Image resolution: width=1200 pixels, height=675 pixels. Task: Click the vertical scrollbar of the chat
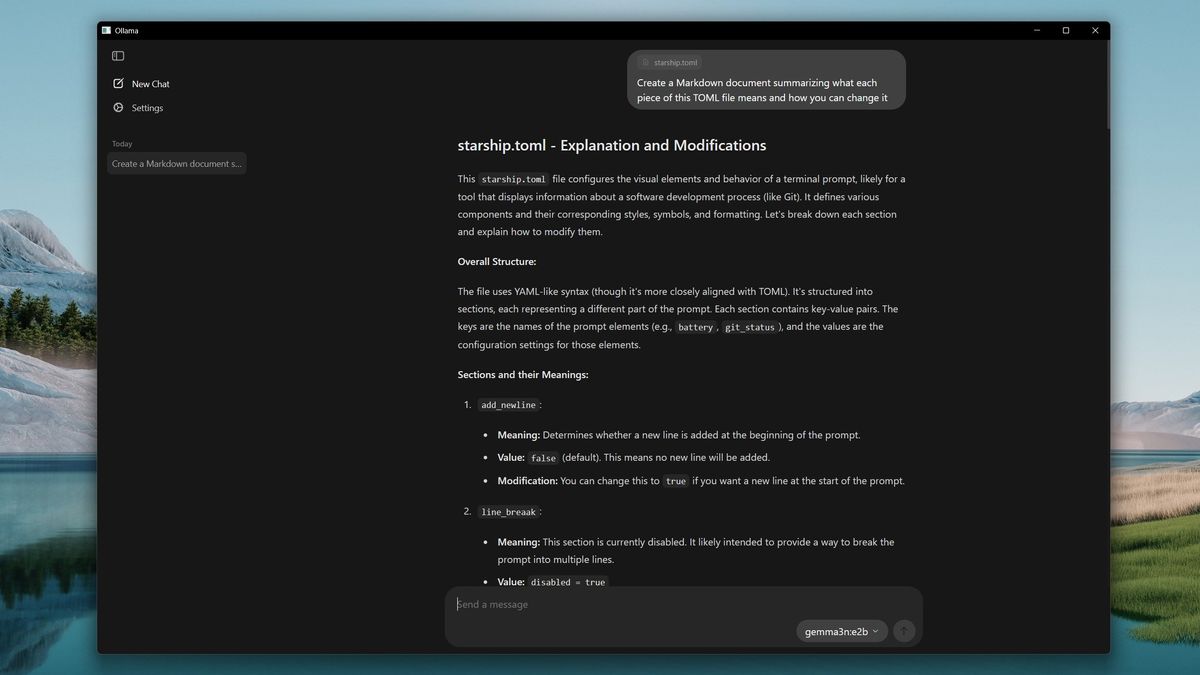coord(1106,90)
